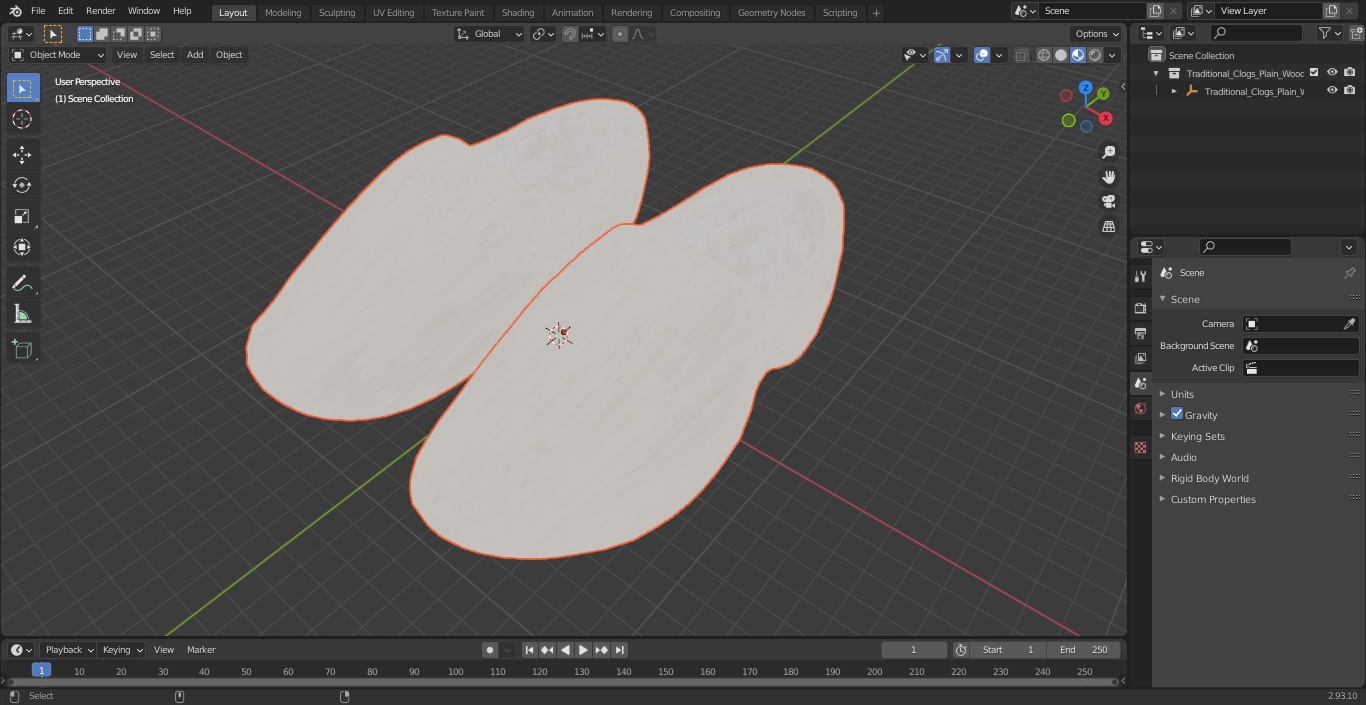The width and height of the screenshot is (1366, 705).
Task: Open the Playback dropdown in timeline
Action: pos(69,650)
